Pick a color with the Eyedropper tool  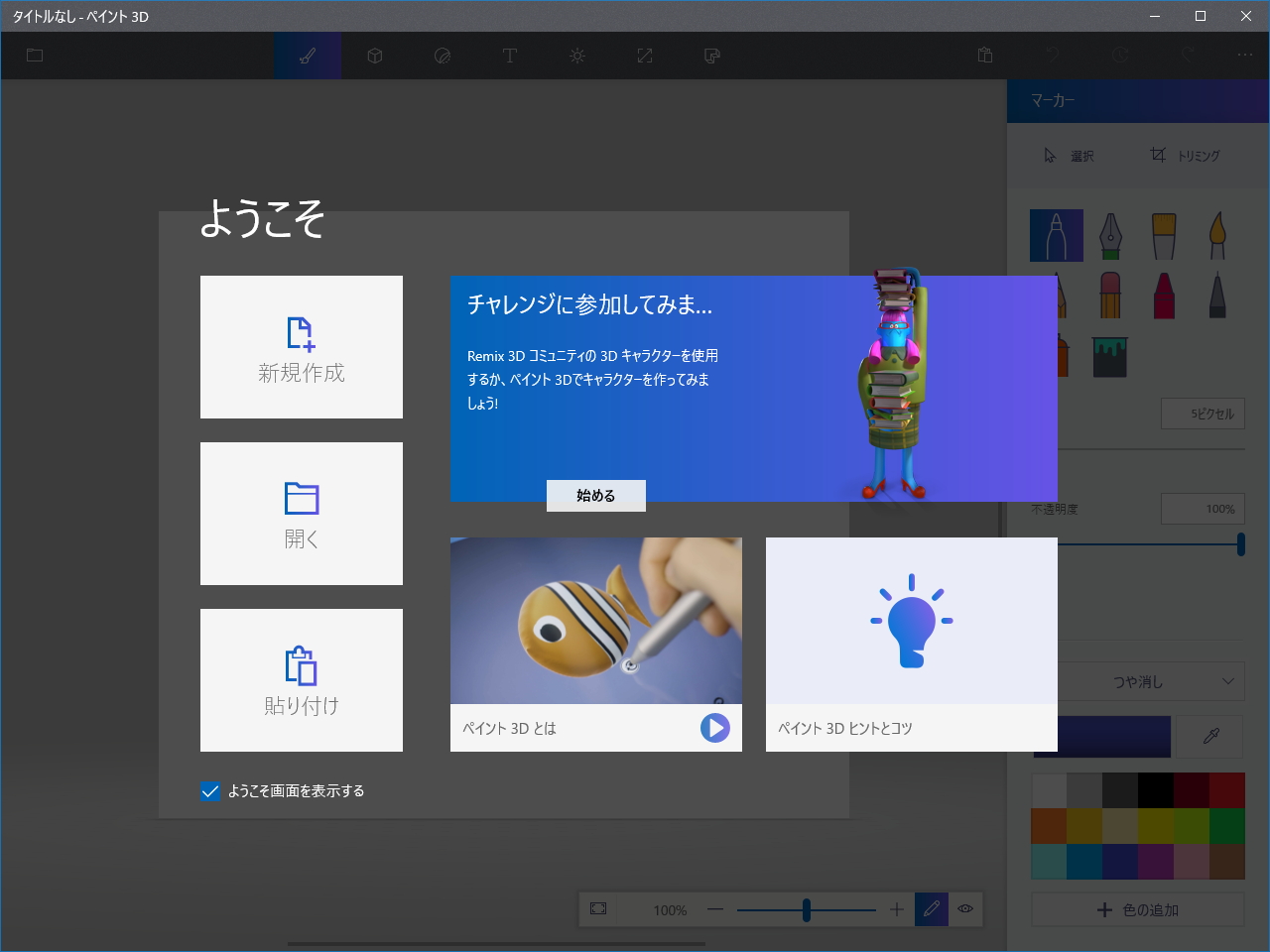point(1209,736)
